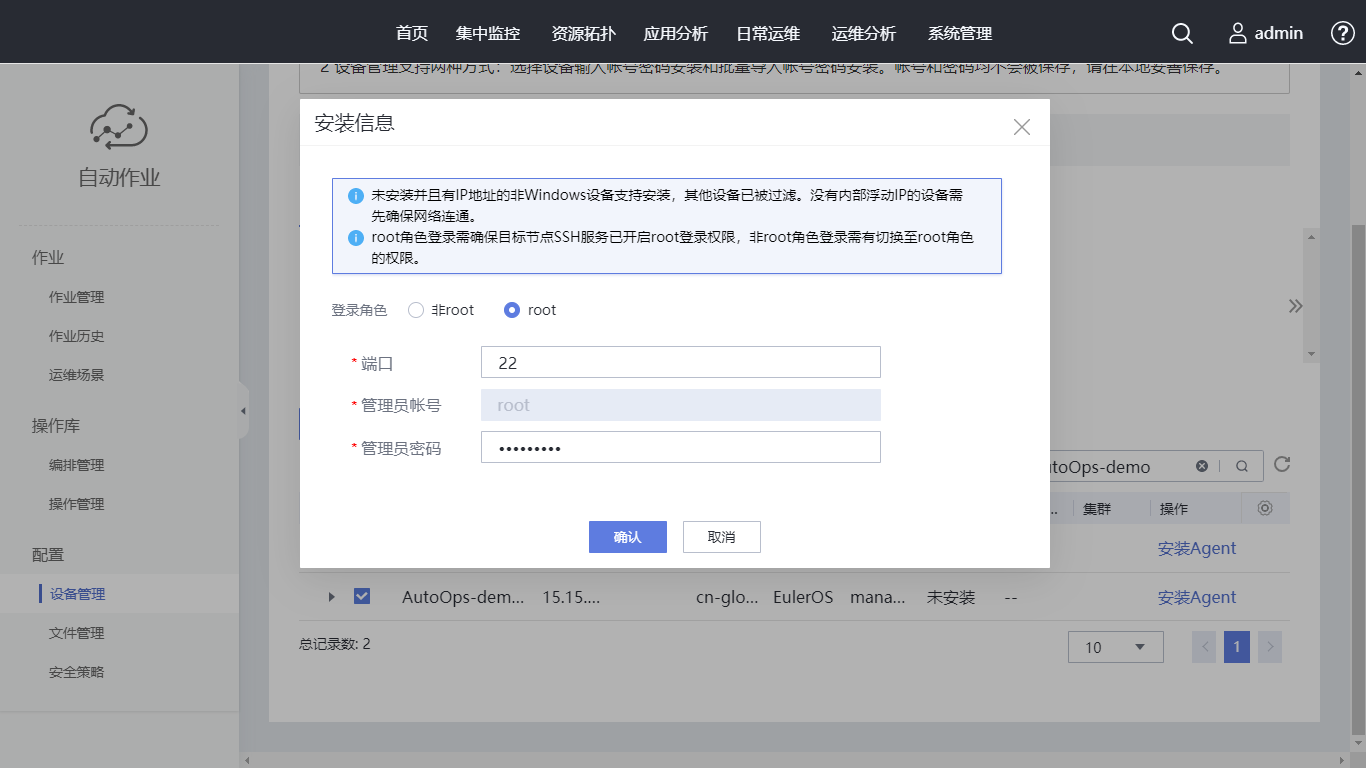1366x768 pixels.
Task: Open the page size 10 dropdown
Action: point(1115,647)
